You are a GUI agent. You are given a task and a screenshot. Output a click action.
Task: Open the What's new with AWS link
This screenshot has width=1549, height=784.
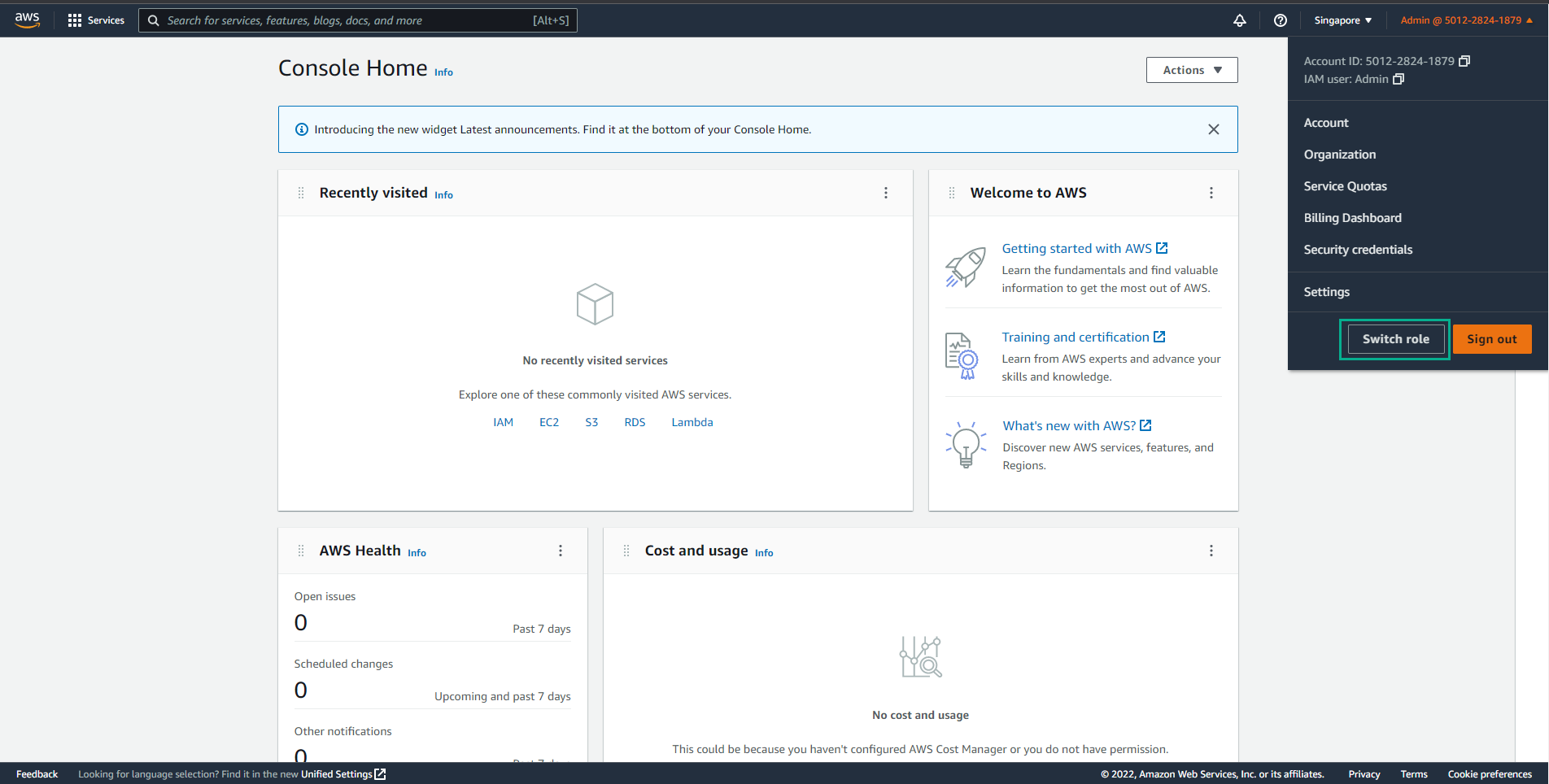tap(1077, 426)
